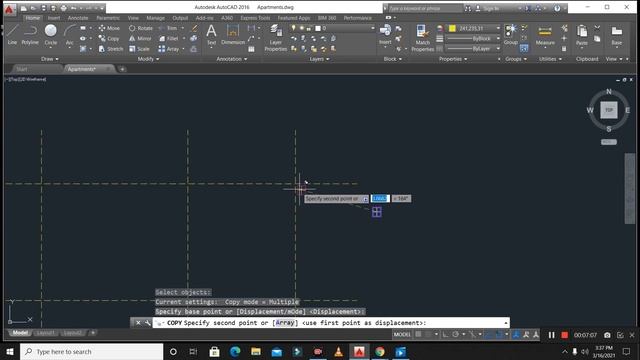640x360 pixels.
Task: Open the ByLayer linetype dropdown
Action: 498,49
